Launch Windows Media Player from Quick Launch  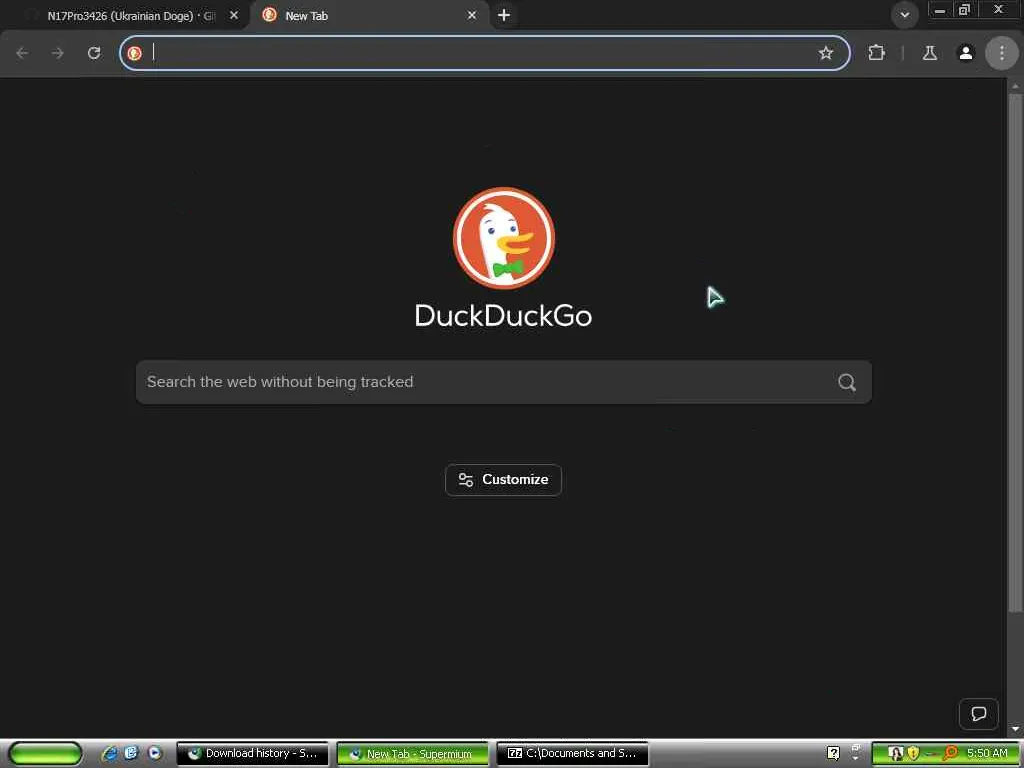(x=154, y=753)
